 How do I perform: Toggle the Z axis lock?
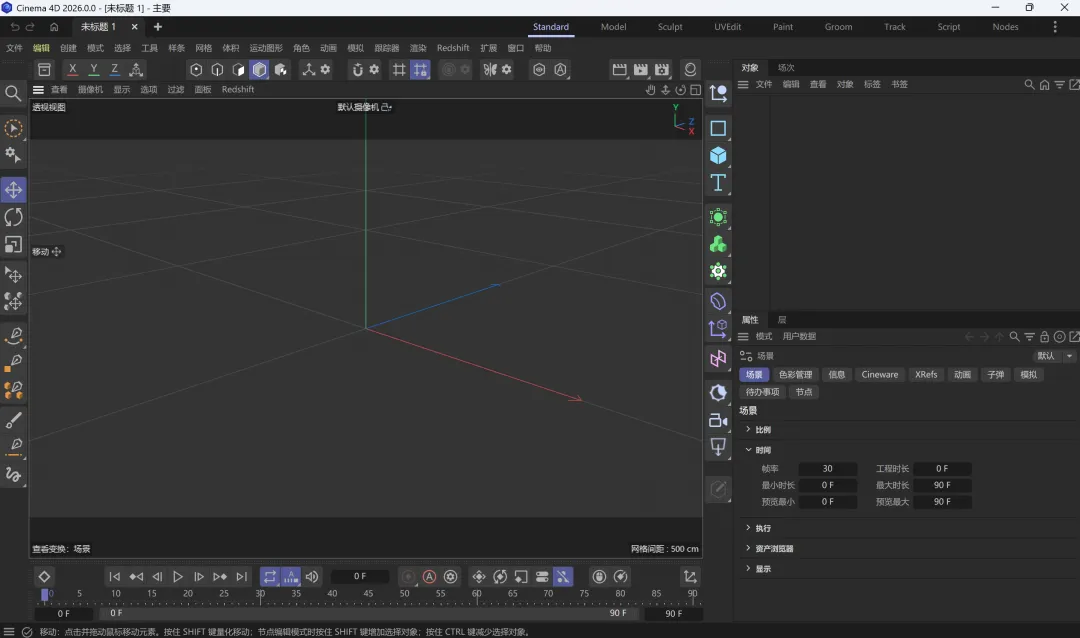(115, 70)
